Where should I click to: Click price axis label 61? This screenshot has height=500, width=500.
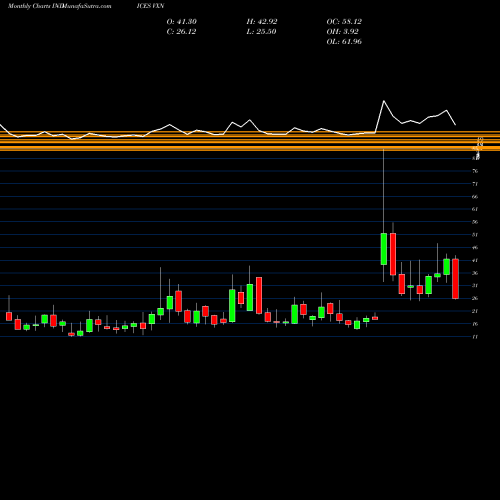pos(475,209)
